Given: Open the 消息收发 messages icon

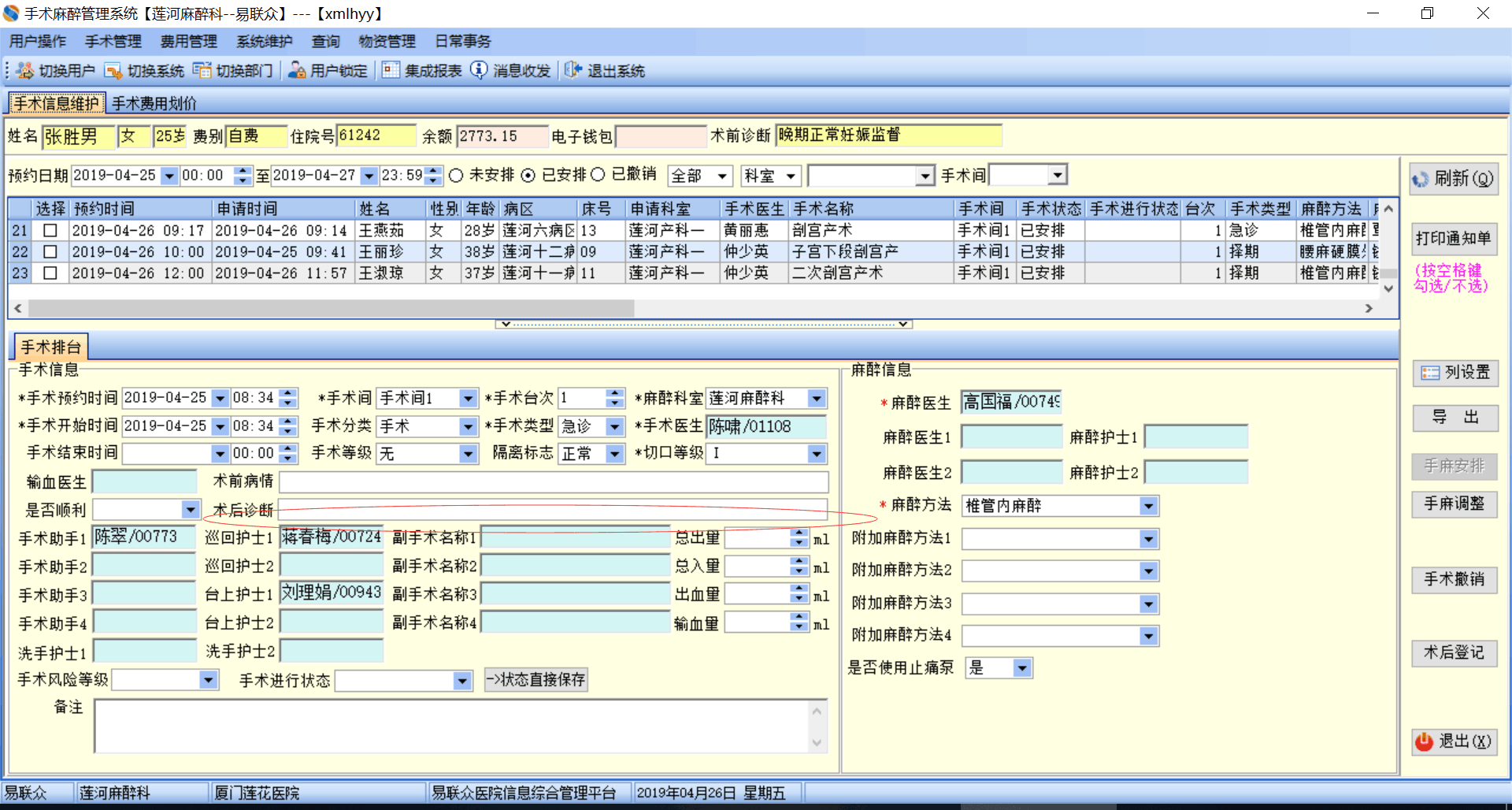Looking at the screenshot, I should 480,71.
